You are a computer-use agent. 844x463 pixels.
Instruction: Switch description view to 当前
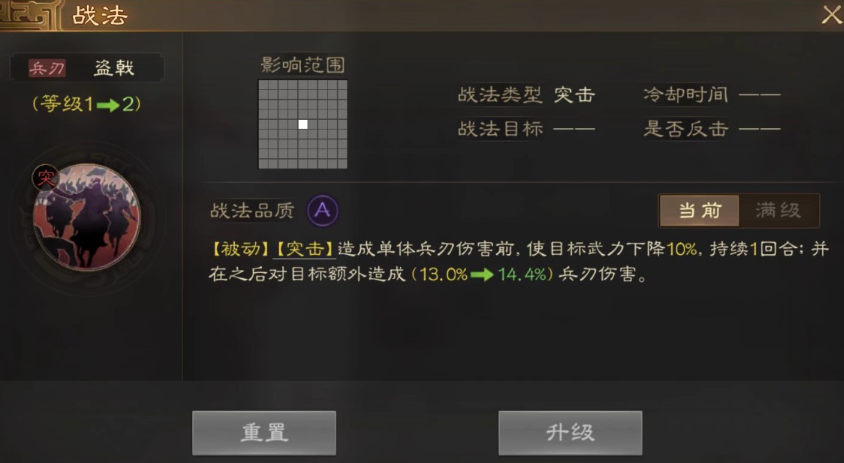pyautogui.click(x=700, y=211)
